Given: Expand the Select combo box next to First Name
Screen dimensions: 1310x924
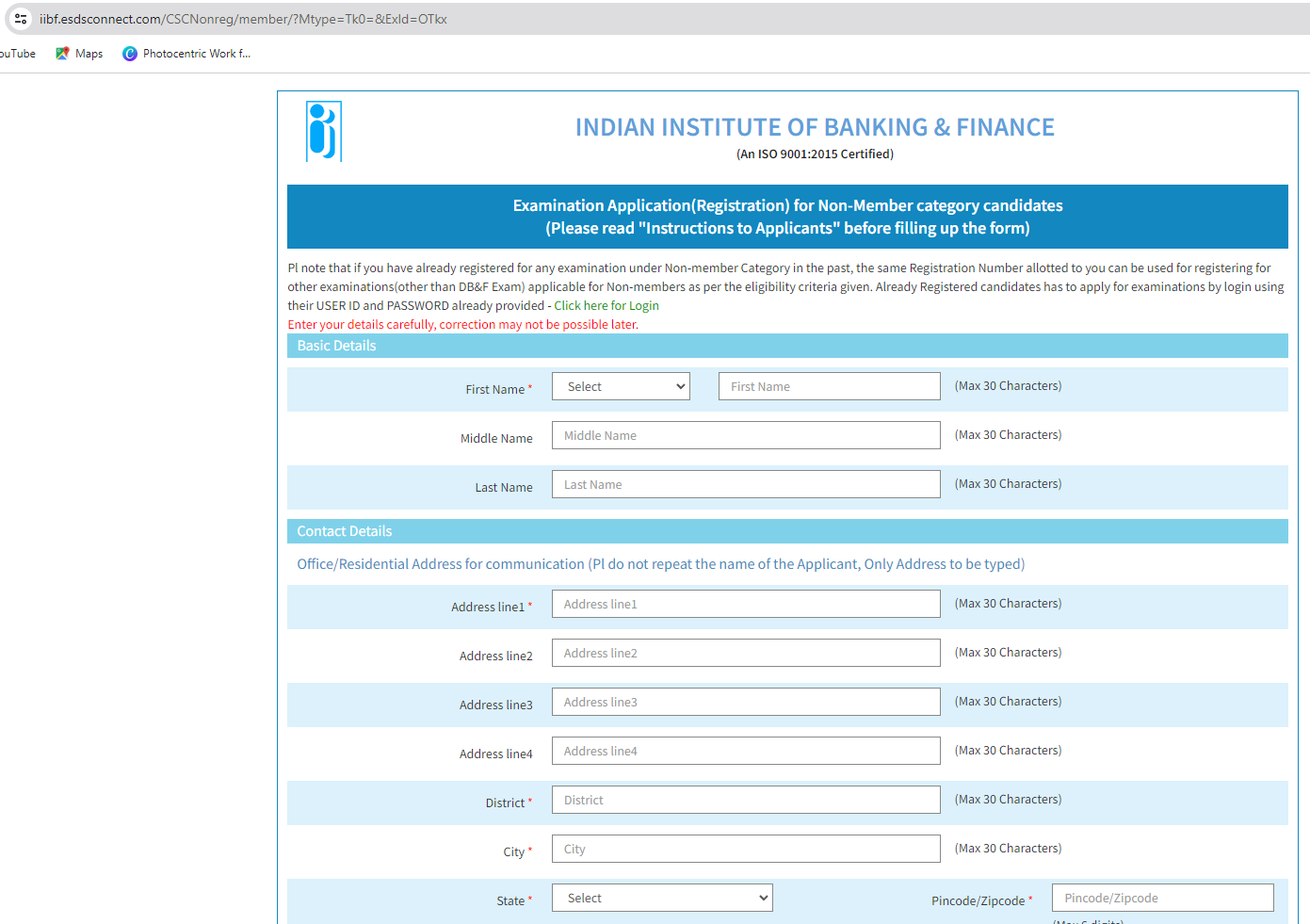Looking at the screenshot, I should pos(620,385).
